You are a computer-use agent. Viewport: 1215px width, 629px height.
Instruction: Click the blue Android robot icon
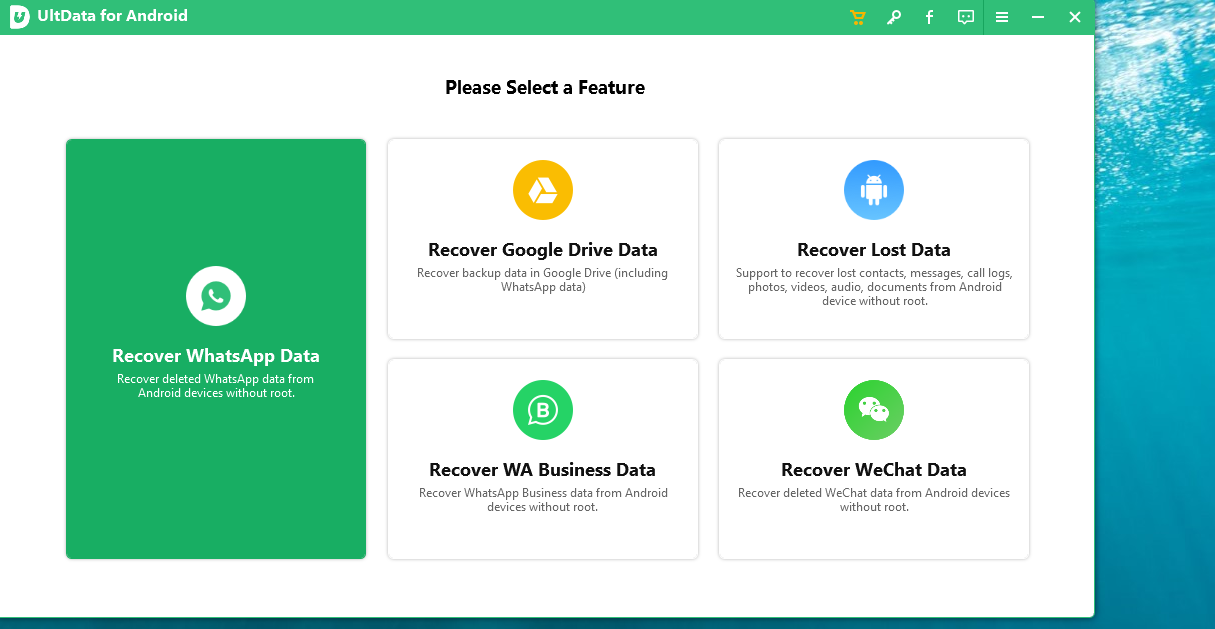pyautogui.click(x=874, y=190)
